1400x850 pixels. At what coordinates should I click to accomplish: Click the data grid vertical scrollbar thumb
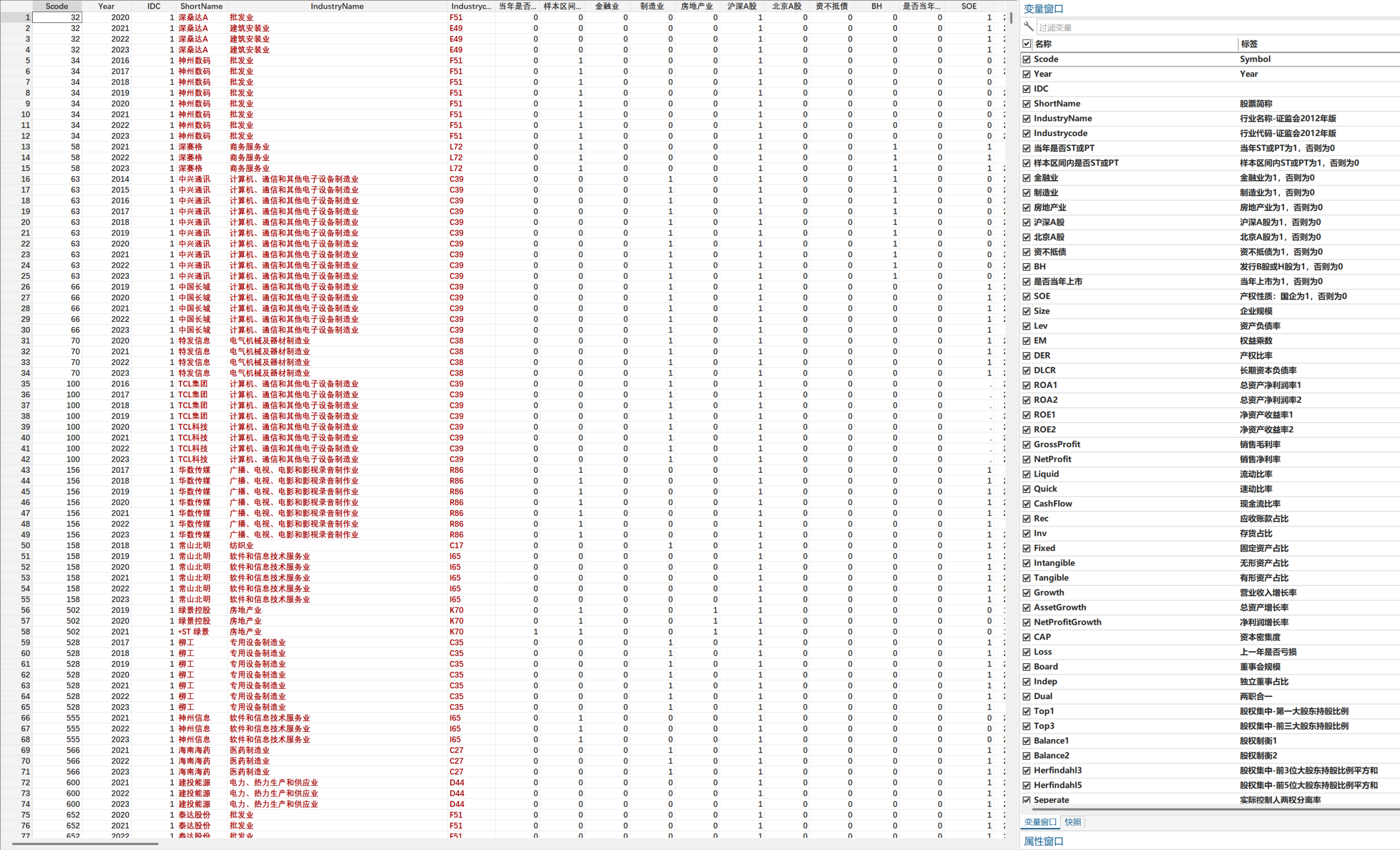(1011, 17)
